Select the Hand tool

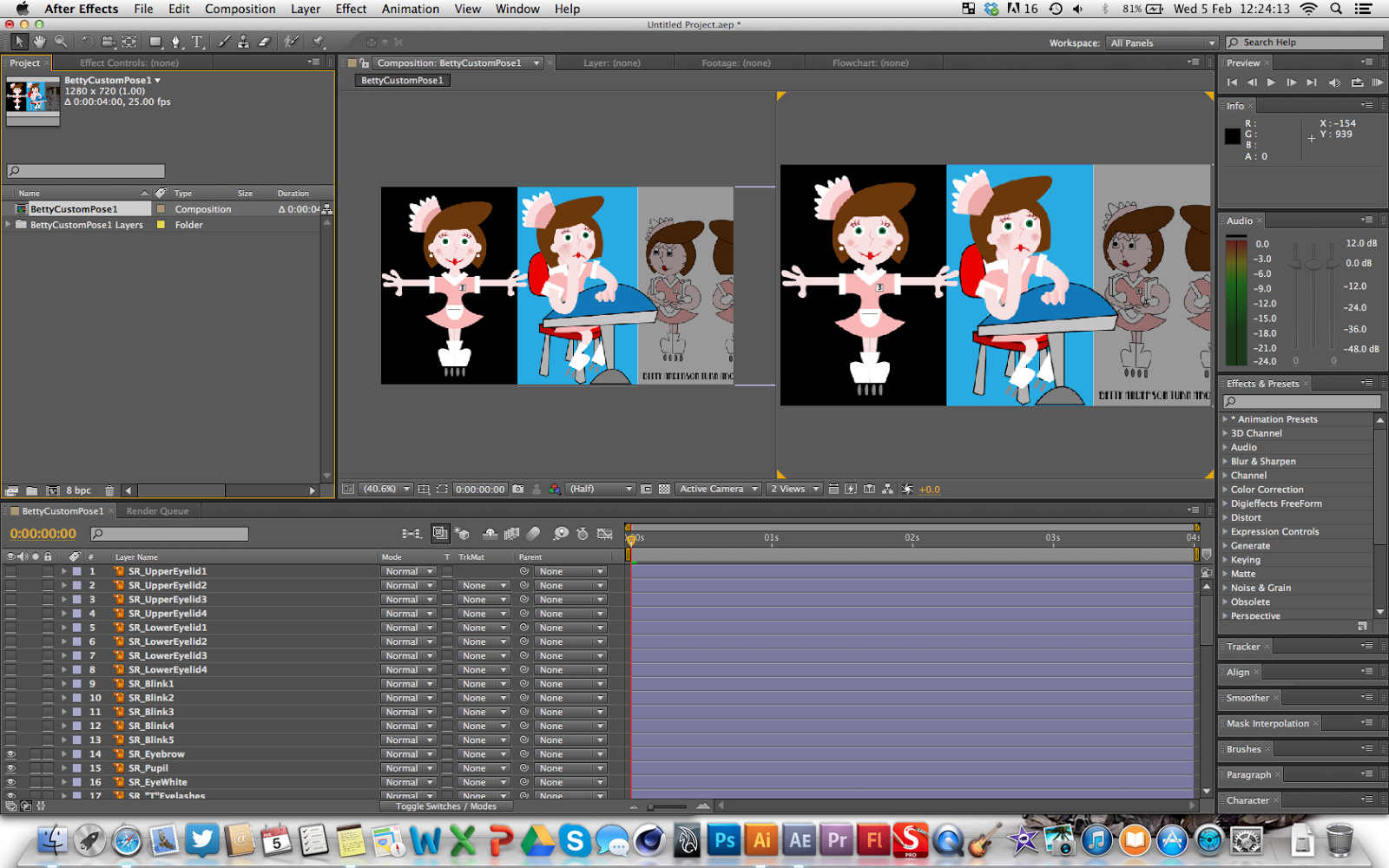point(40,42)
